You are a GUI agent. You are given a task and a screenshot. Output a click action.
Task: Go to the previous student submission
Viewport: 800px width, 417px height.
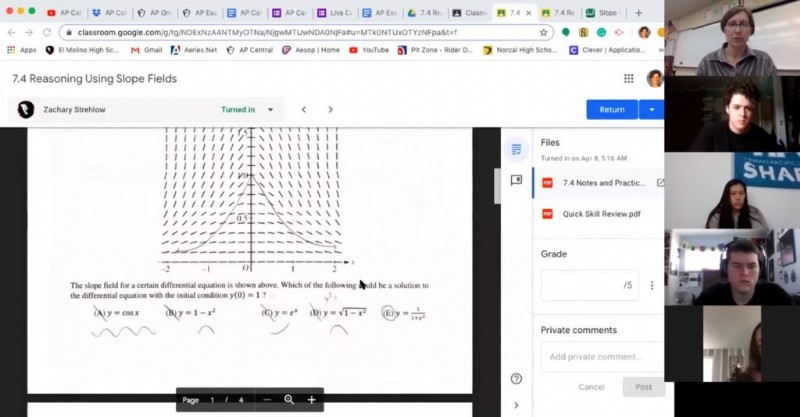[x=304, y=110]
